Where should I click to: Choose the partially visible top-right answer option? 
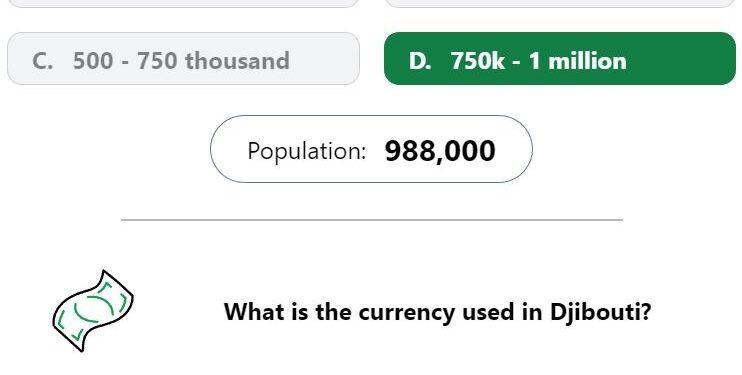(560, 3)
